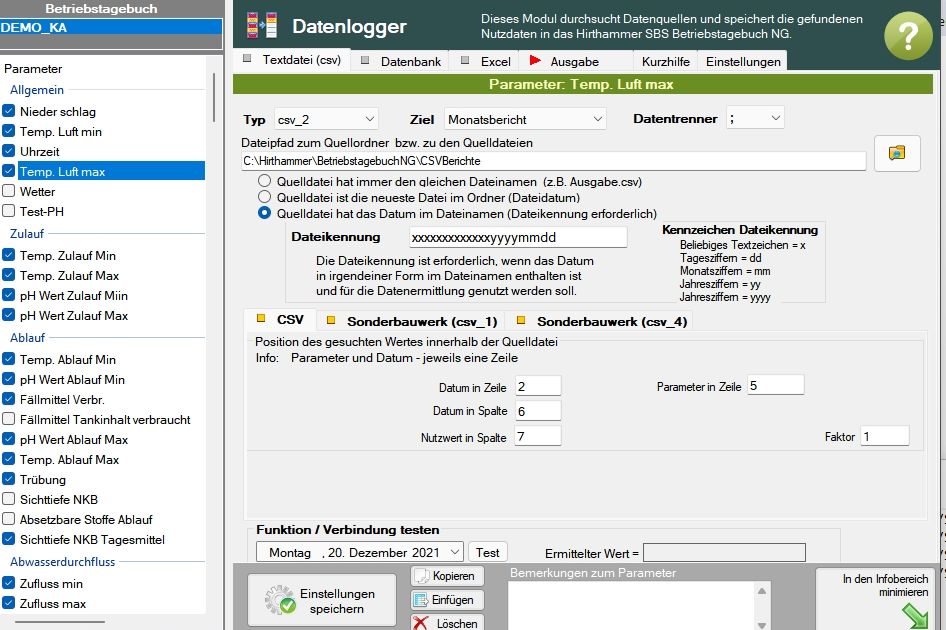Click the gear icon on Einstellungen speichern
The height and width of the screenshot is (630, 946).
(279, 600)
